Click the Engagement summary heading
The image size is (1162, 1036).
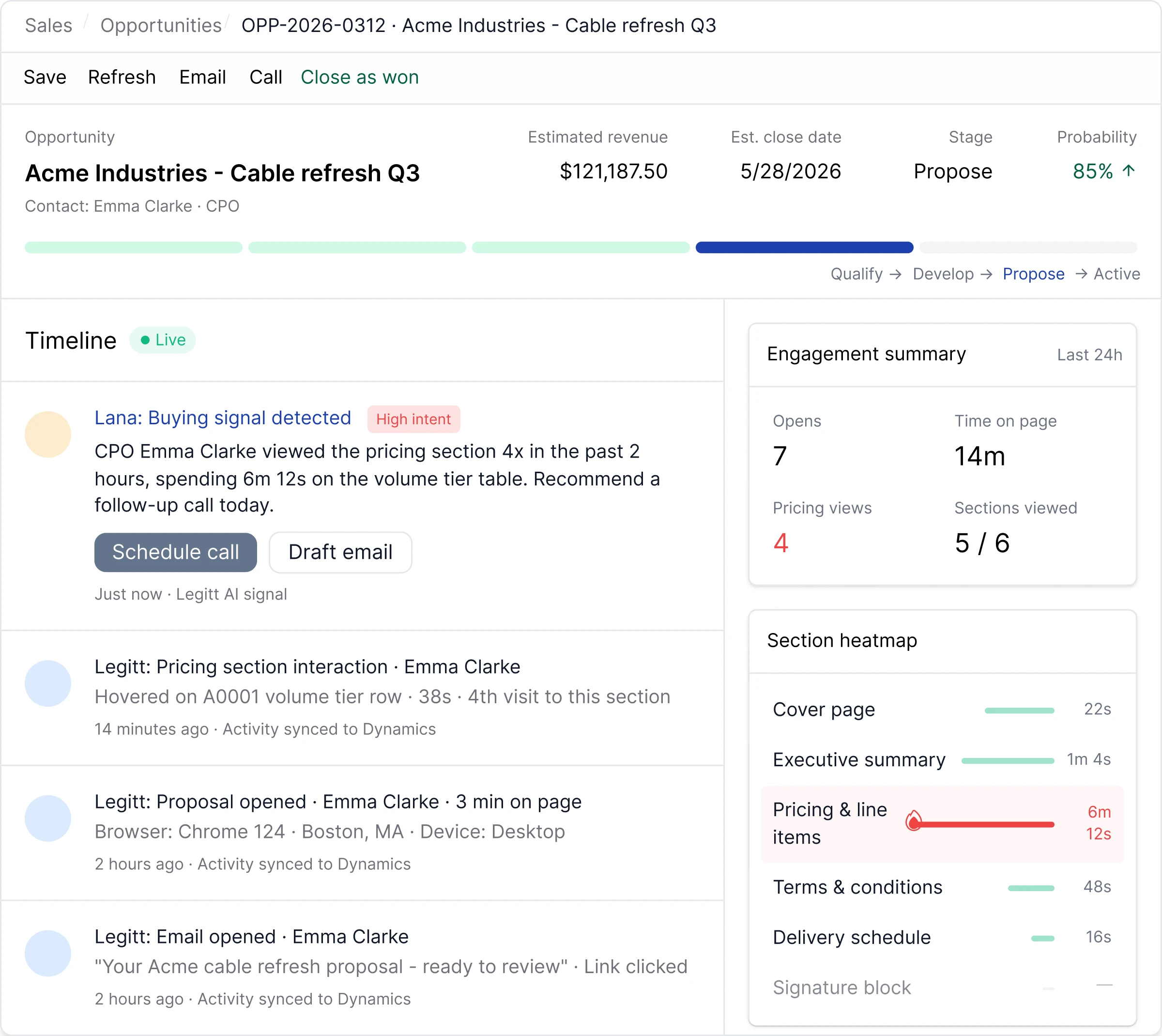866,354
